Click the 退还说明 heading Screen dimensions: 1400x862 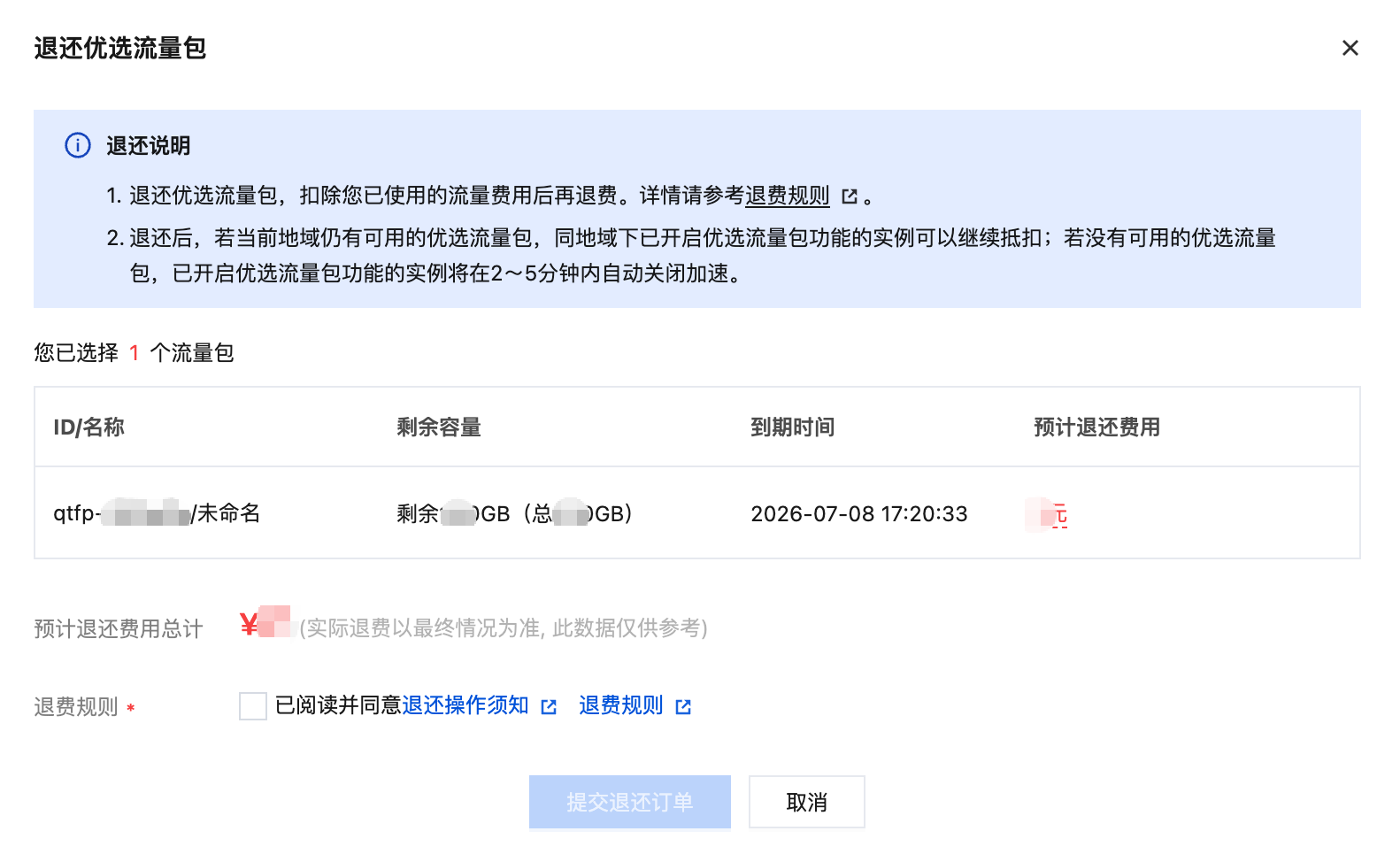pos(149,145)
